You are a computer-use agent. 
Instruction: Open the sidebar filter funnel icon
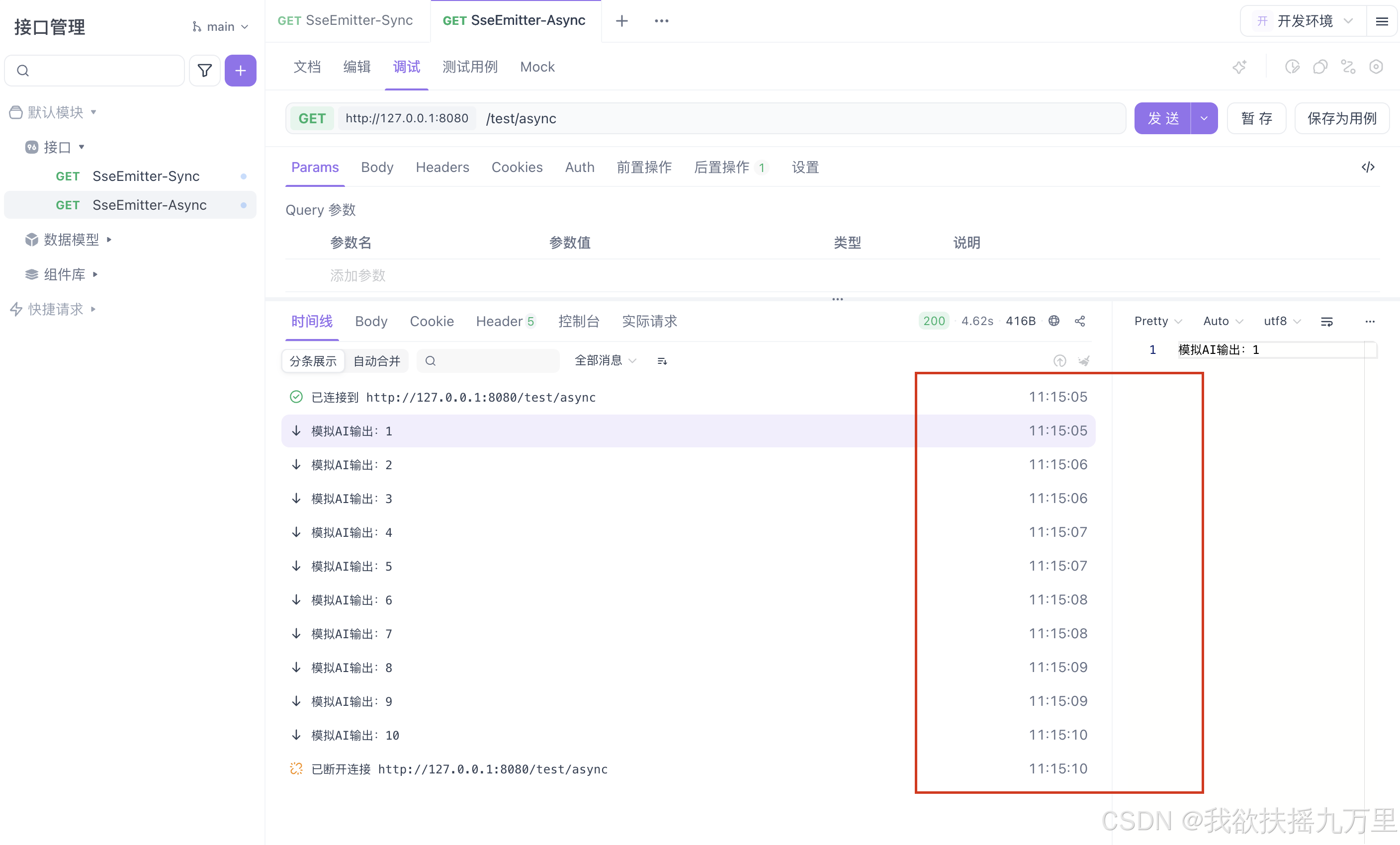tap(204, 71)
